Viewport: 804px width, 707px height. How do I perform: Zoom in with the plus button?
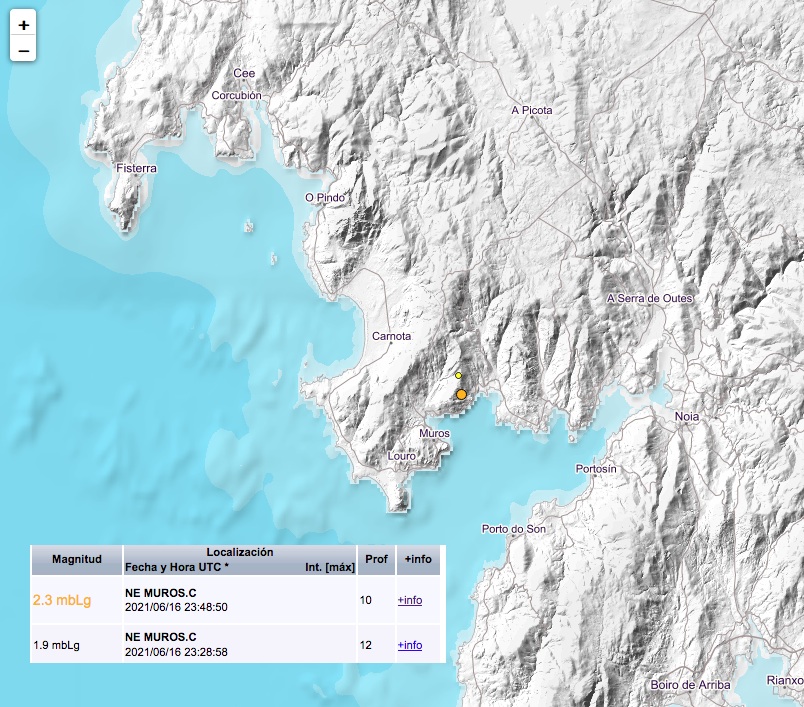(x=24, y=25)
